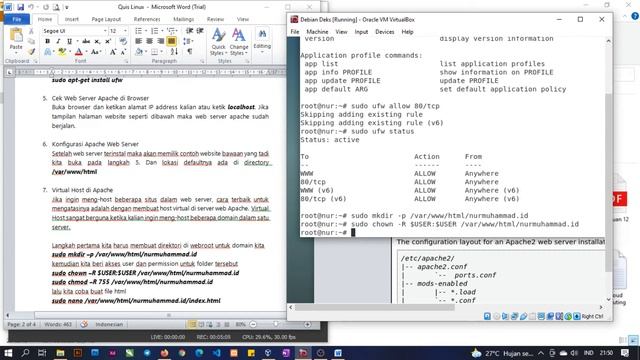Viewport: 640px width, 360px height.
Task: Open the Change Case Aa dropdown
Action: tap(96, 52)
